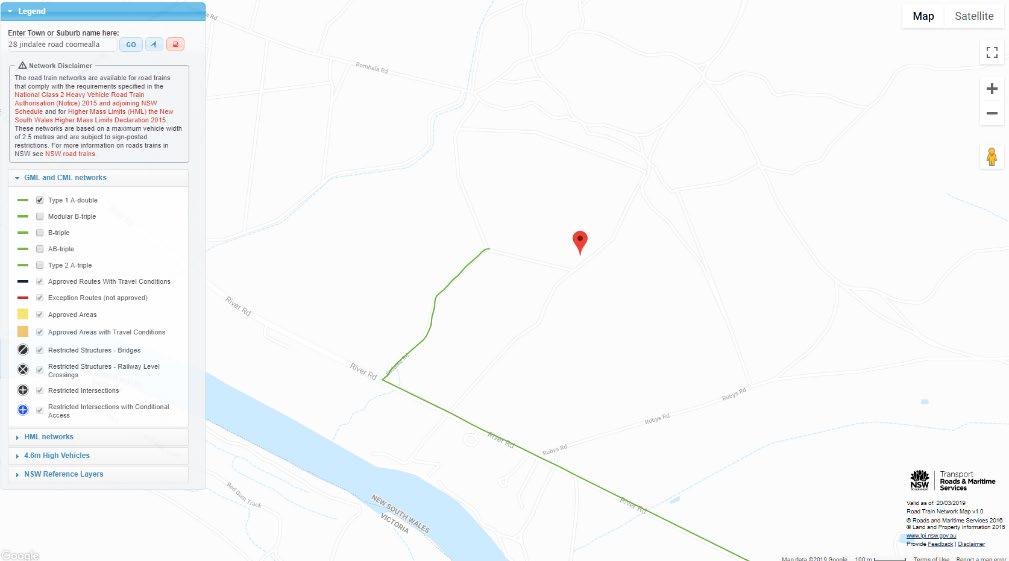This screenshot has height=561, width=1009.
Task: Toggle fullscreen map view
Action: (x=992, y=52)
